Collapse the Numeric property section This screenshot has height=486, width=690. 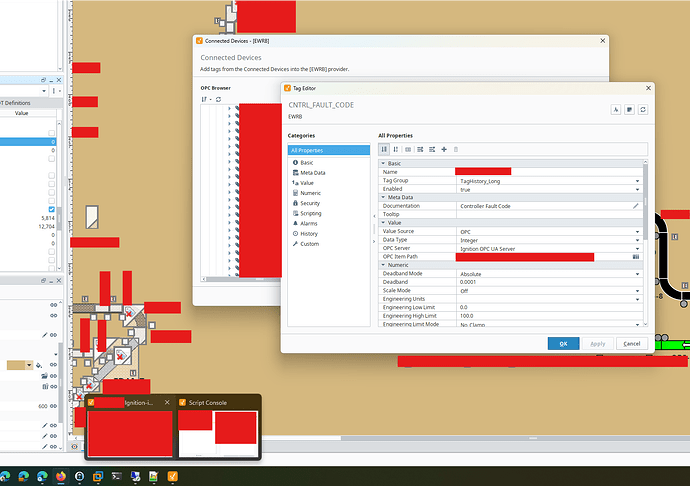pyautogui.click(x=383, y=265)
